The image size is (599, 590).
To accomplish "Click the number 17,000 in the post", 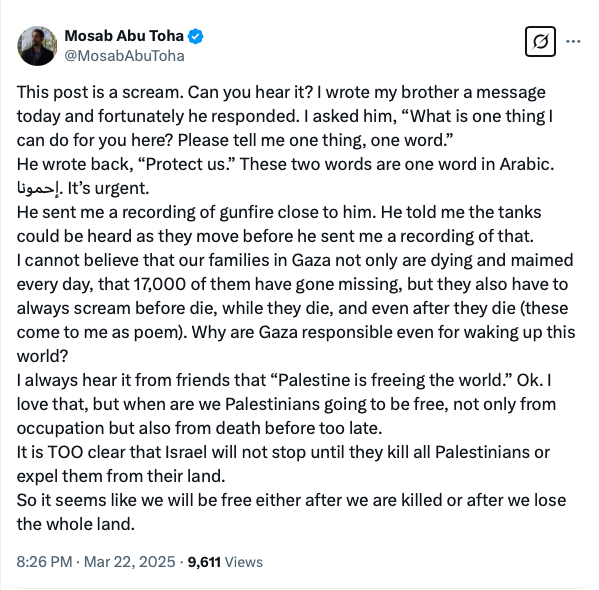I will tap(160, 284).
